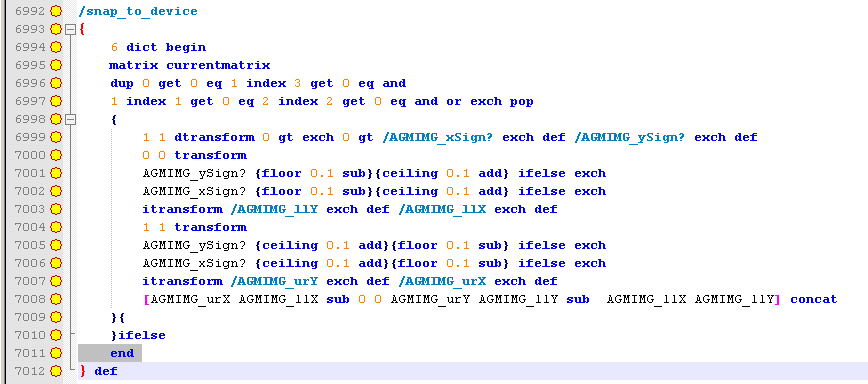Click the bookmark marker on line 7003
The width and height of the screenshot is (868, 384).
pos(56,209)
